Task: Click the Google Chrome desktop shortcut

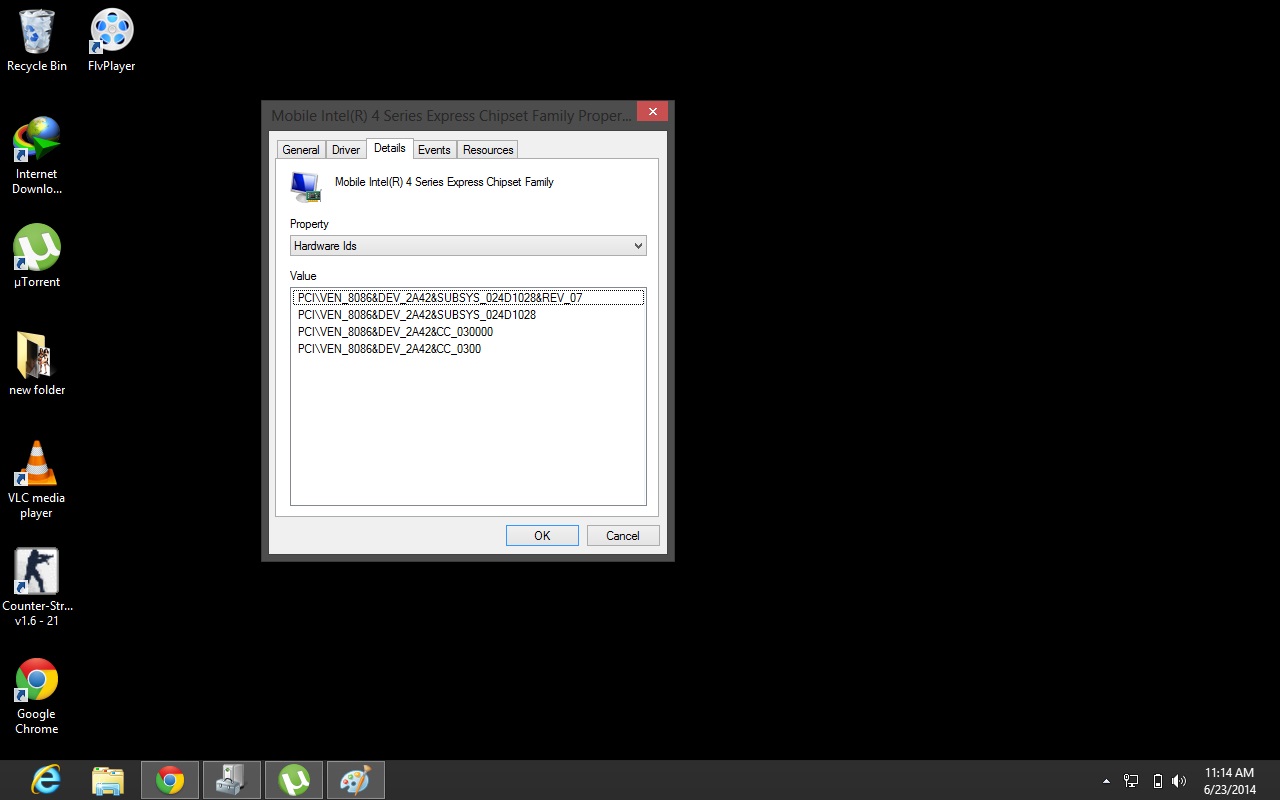Action: (x=37, y=696)
